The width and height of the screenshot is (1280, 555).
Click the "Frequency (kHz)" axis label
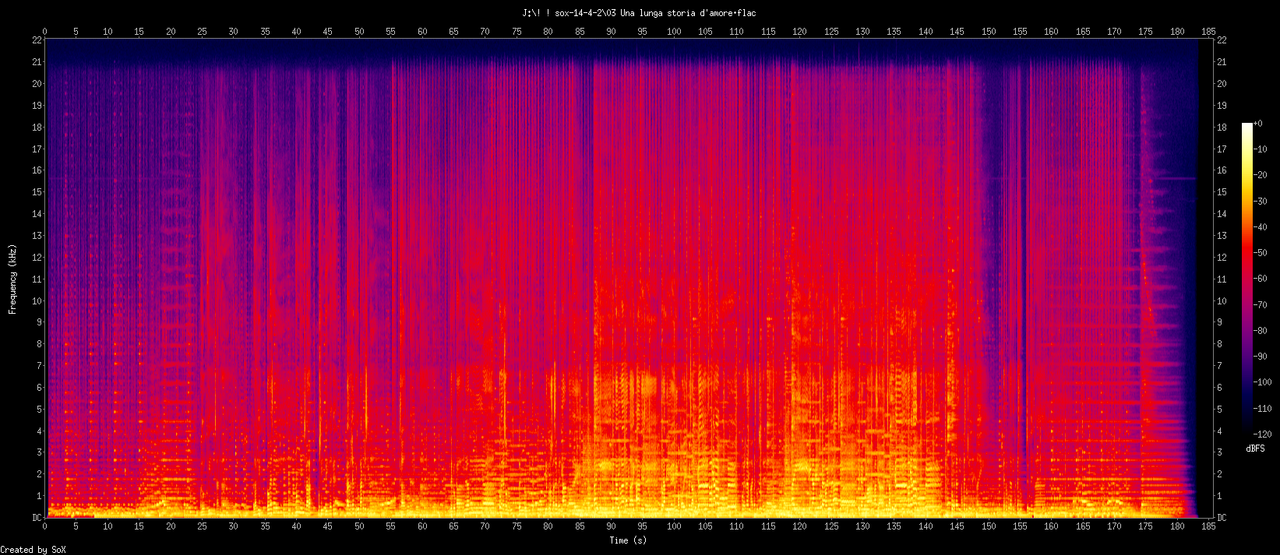[x=13, y=278]
